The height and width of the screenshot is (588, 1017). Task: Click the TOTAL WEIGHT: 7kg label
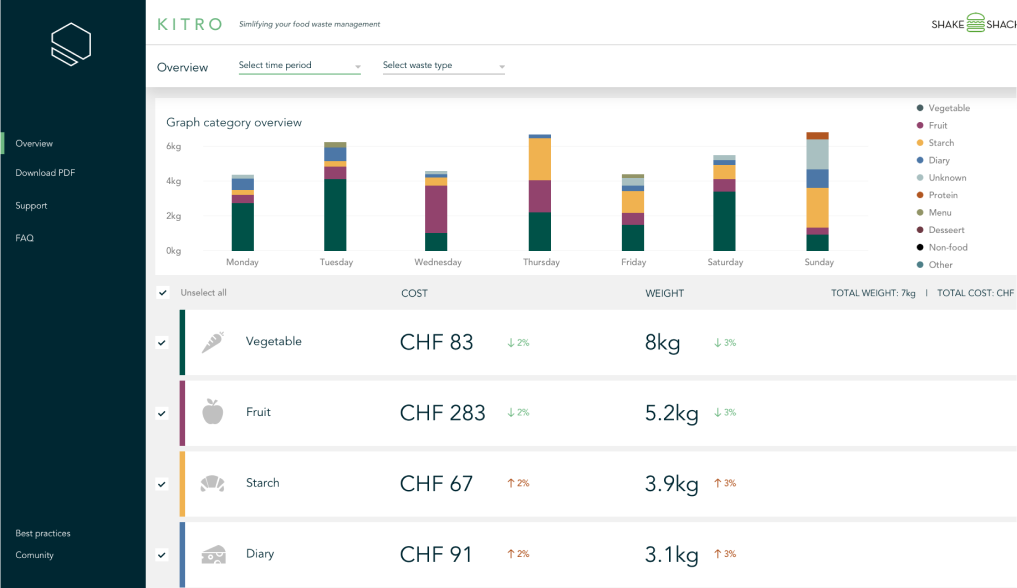coord(873,293)
